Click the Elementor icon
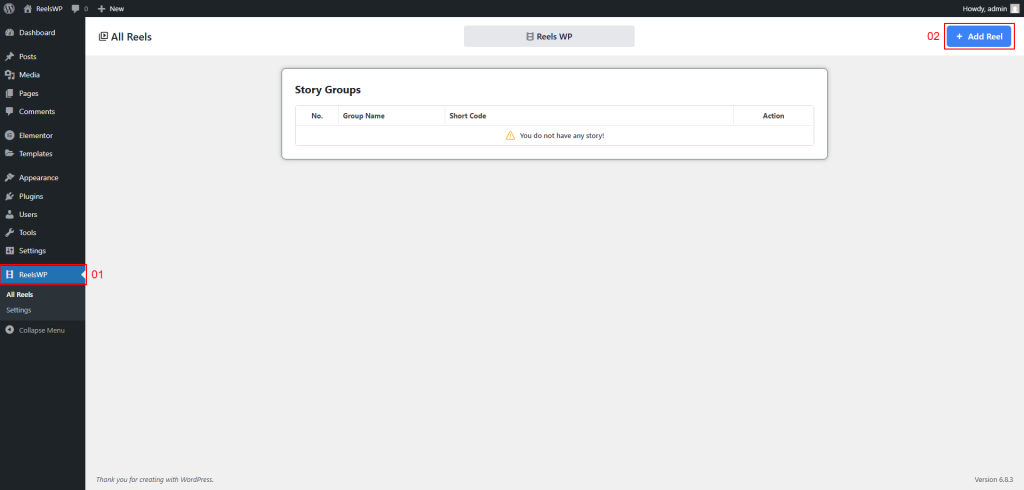 pos(9,135)
